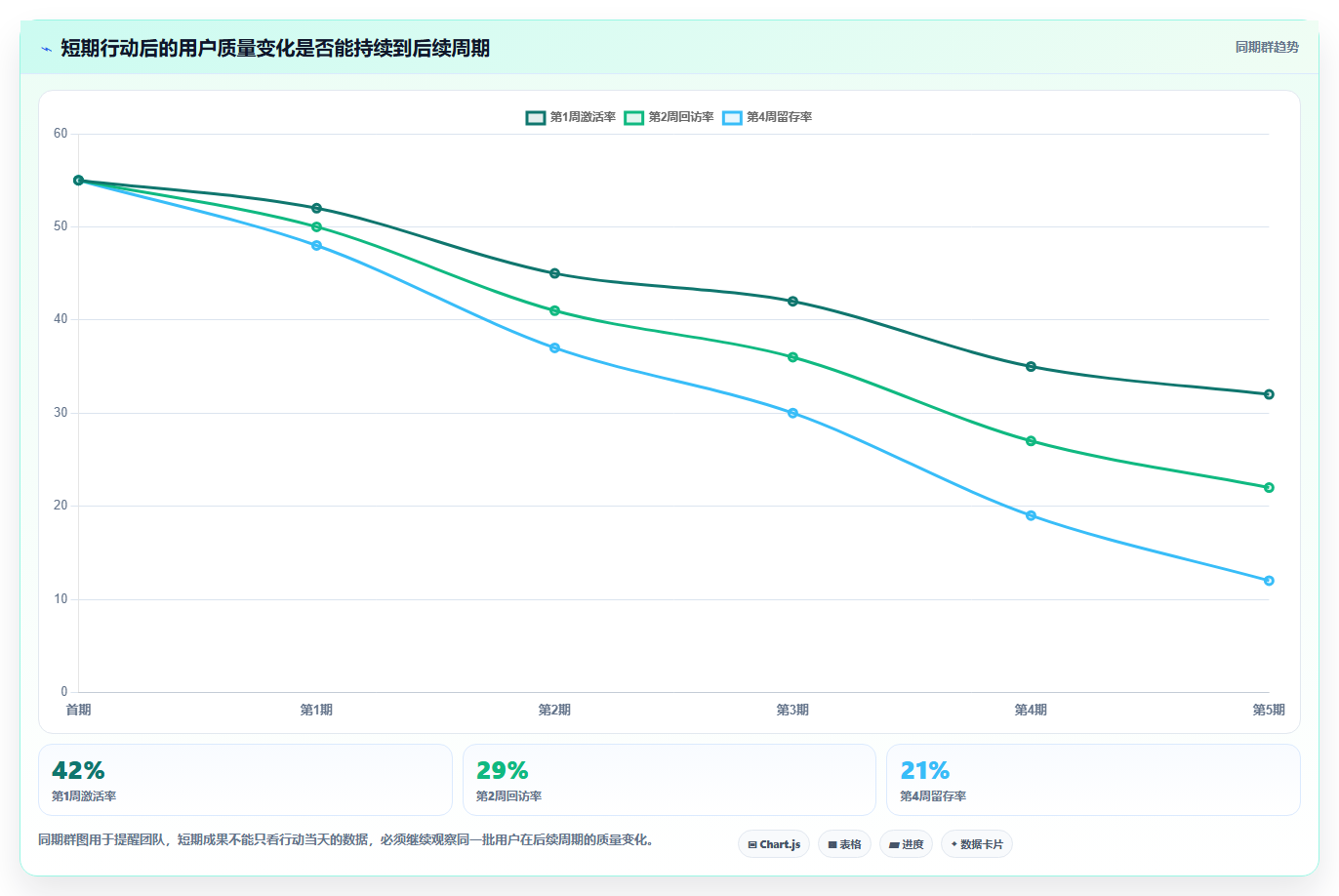Toggle the 第2周回访率 legend item

click(669, 117)
